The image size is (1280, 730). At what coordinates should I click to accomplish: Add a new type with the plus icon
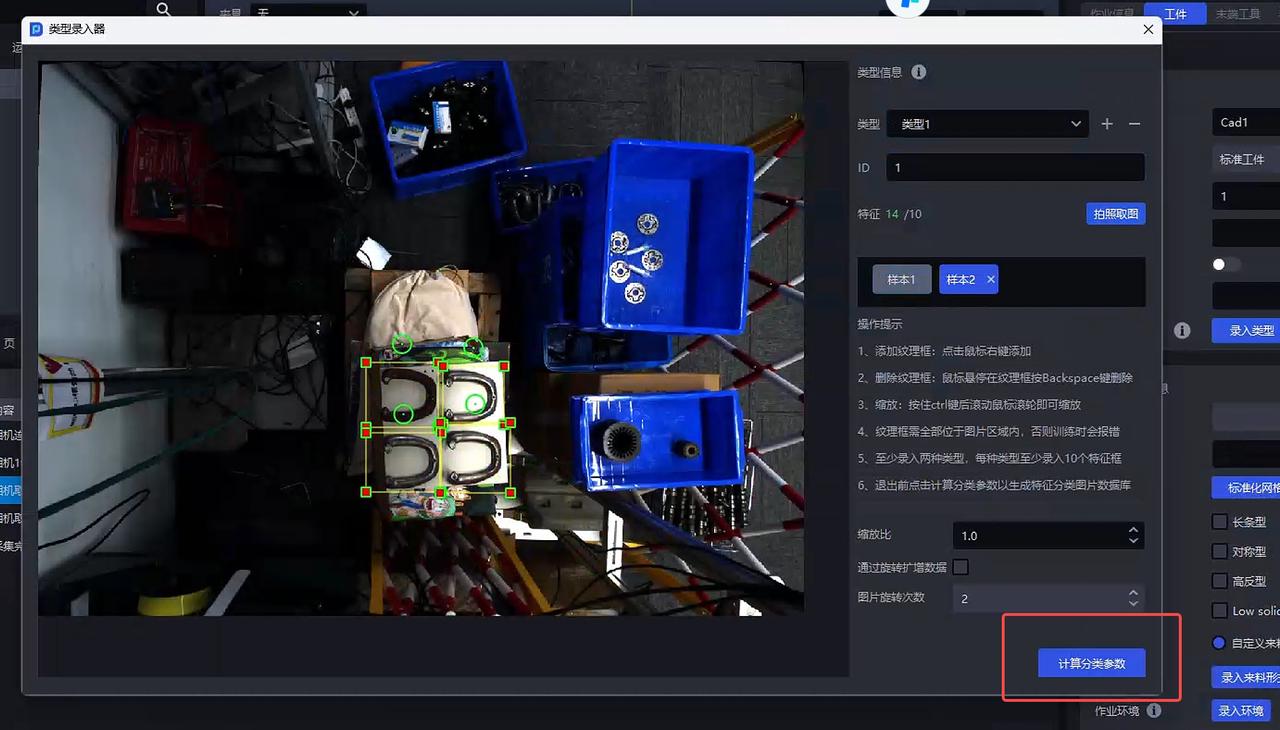click(1107, 124)
